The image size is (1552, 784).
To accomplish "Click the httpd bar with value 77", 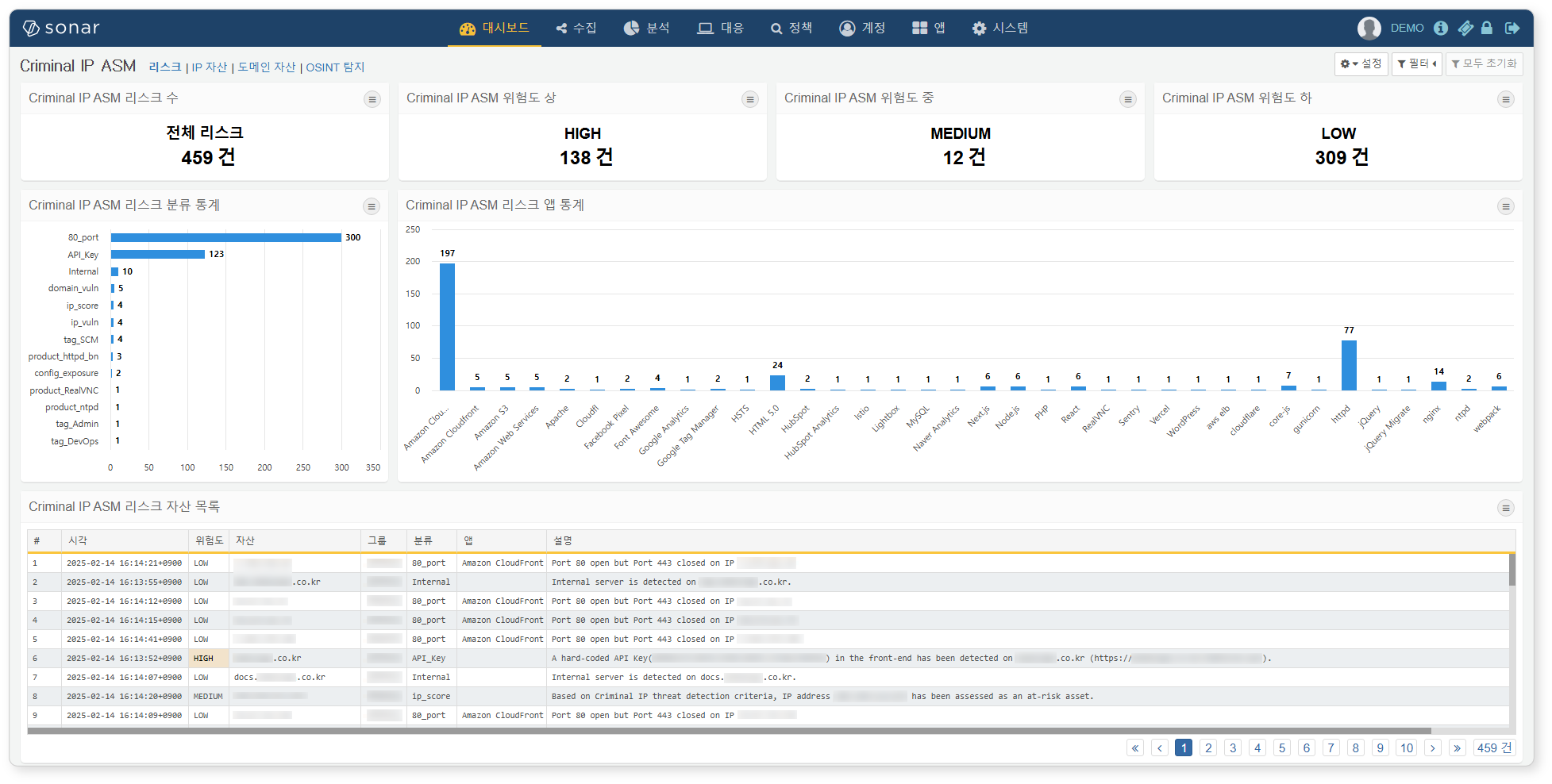I will pos(1349,365).
